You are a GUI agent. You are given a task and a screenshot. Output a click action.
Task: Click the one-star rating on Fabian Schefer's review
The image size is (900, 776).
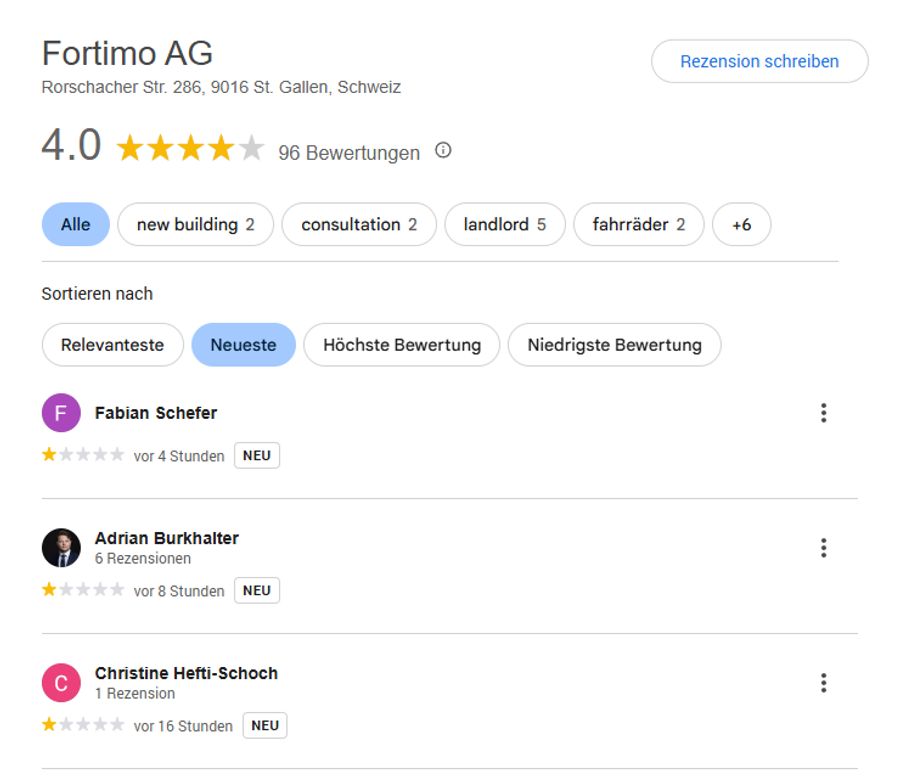point(83,455)
